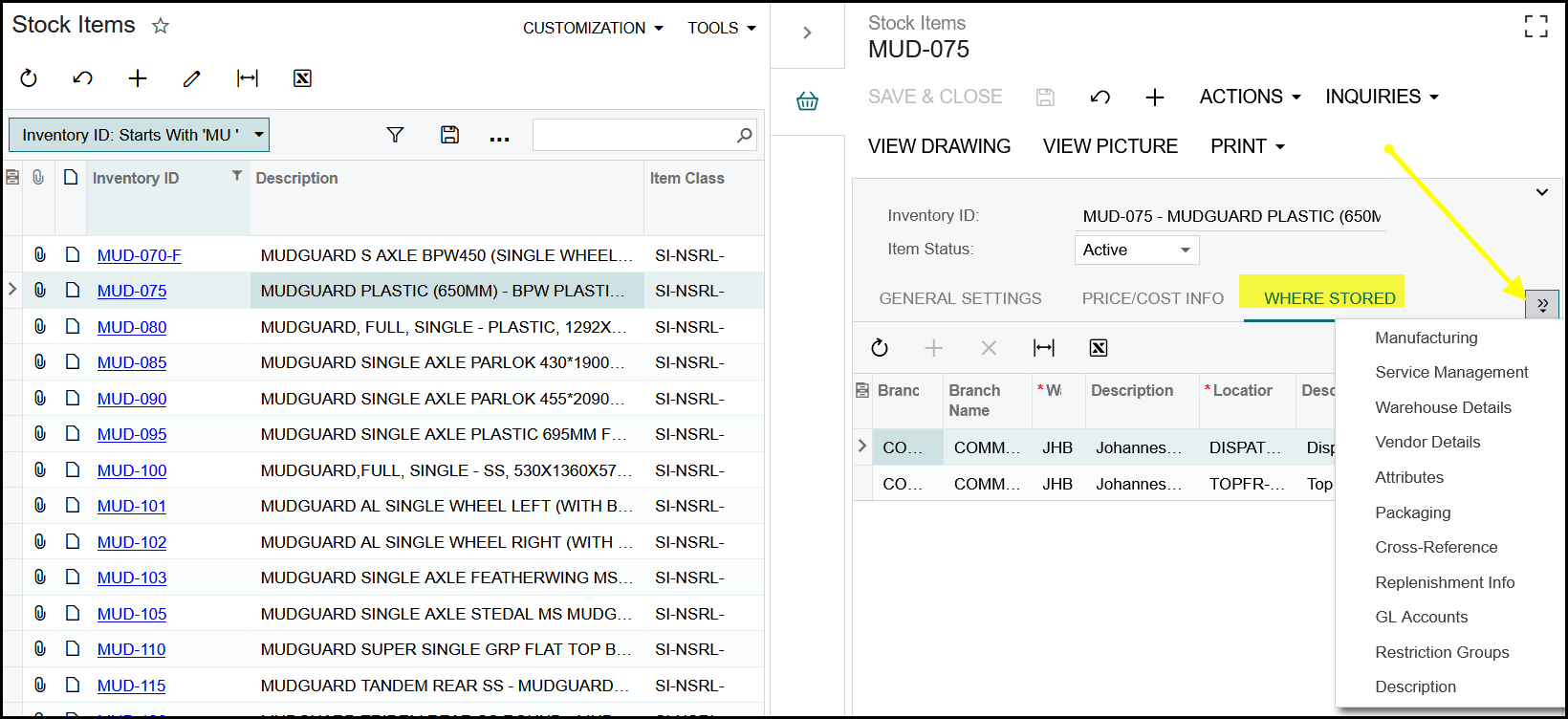Screen dimensions: 1568x719
Task: Collapse the item summary header chevron
Action: 1541,192
